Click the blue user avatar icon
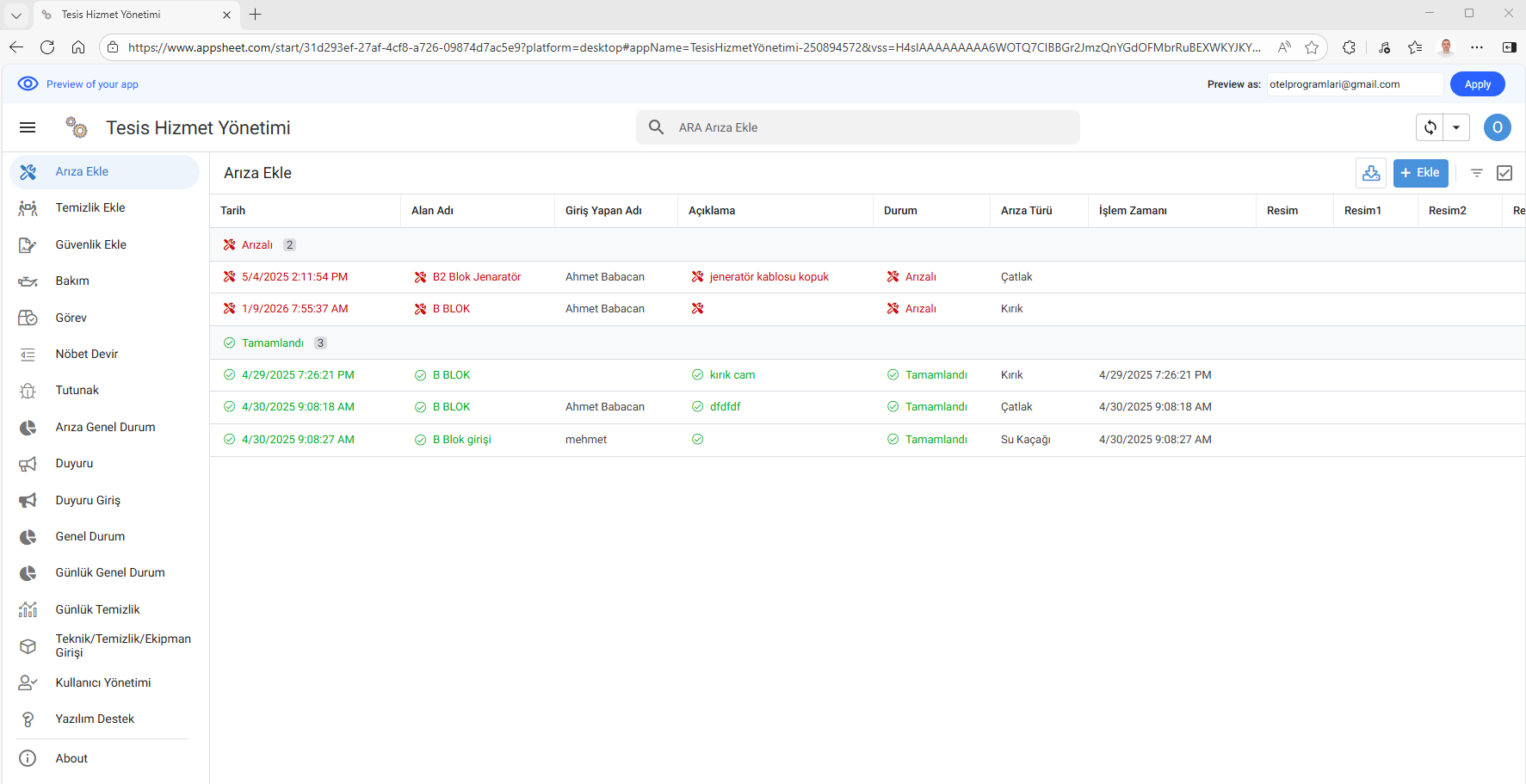The image size is (1526, 784). [1497, 127]
